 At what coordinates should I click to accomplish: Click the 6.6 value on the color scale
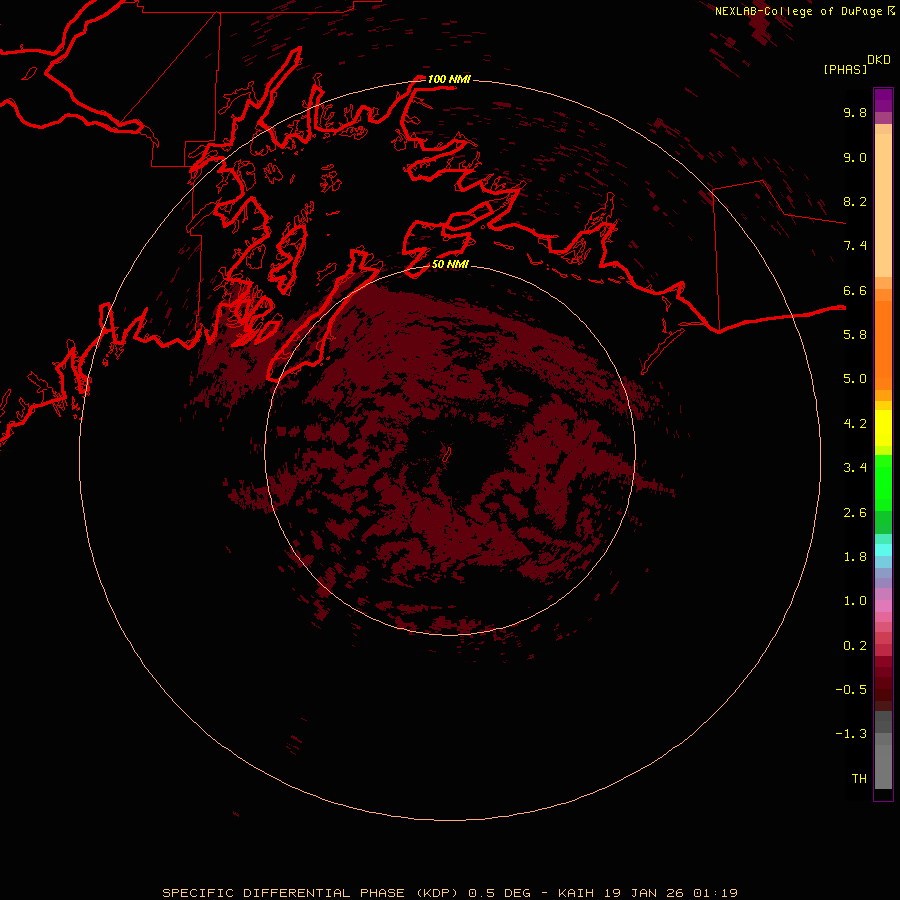[x=855, y=290]
